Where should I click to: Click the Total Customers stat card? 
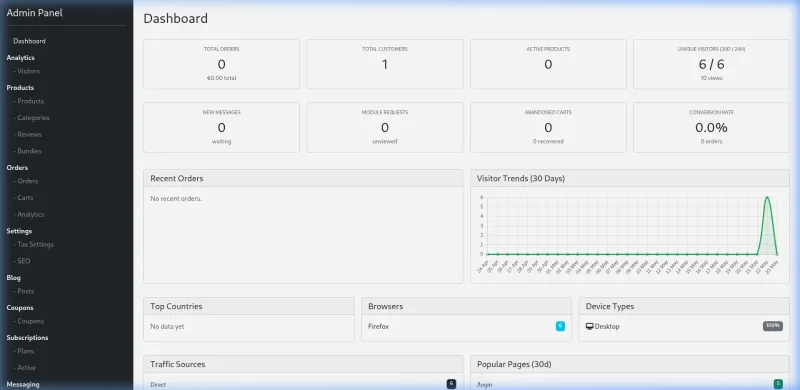point(385,64)
